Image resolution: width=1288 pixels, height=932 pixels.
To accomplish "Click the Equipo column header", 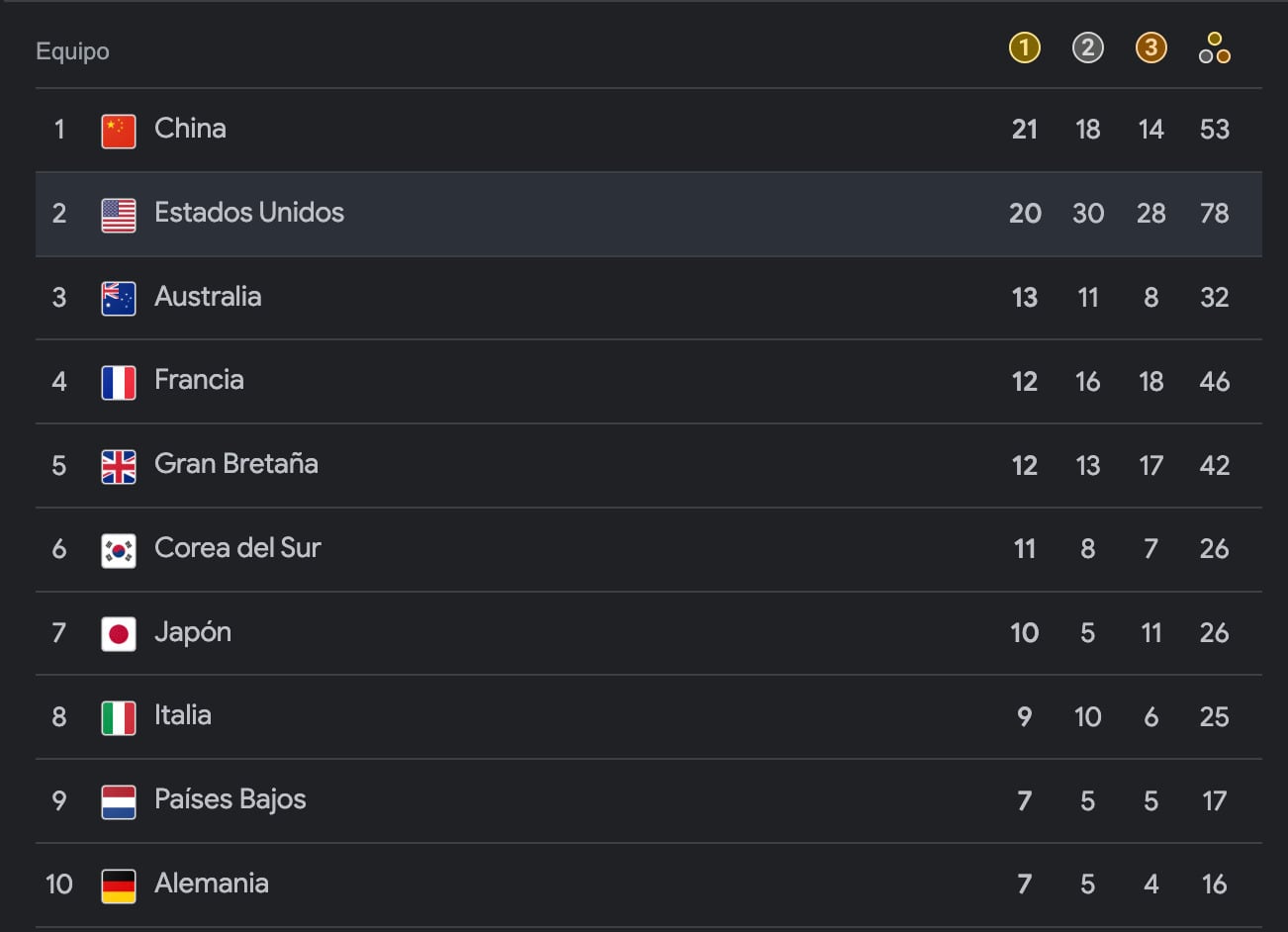I will (72, 51).
